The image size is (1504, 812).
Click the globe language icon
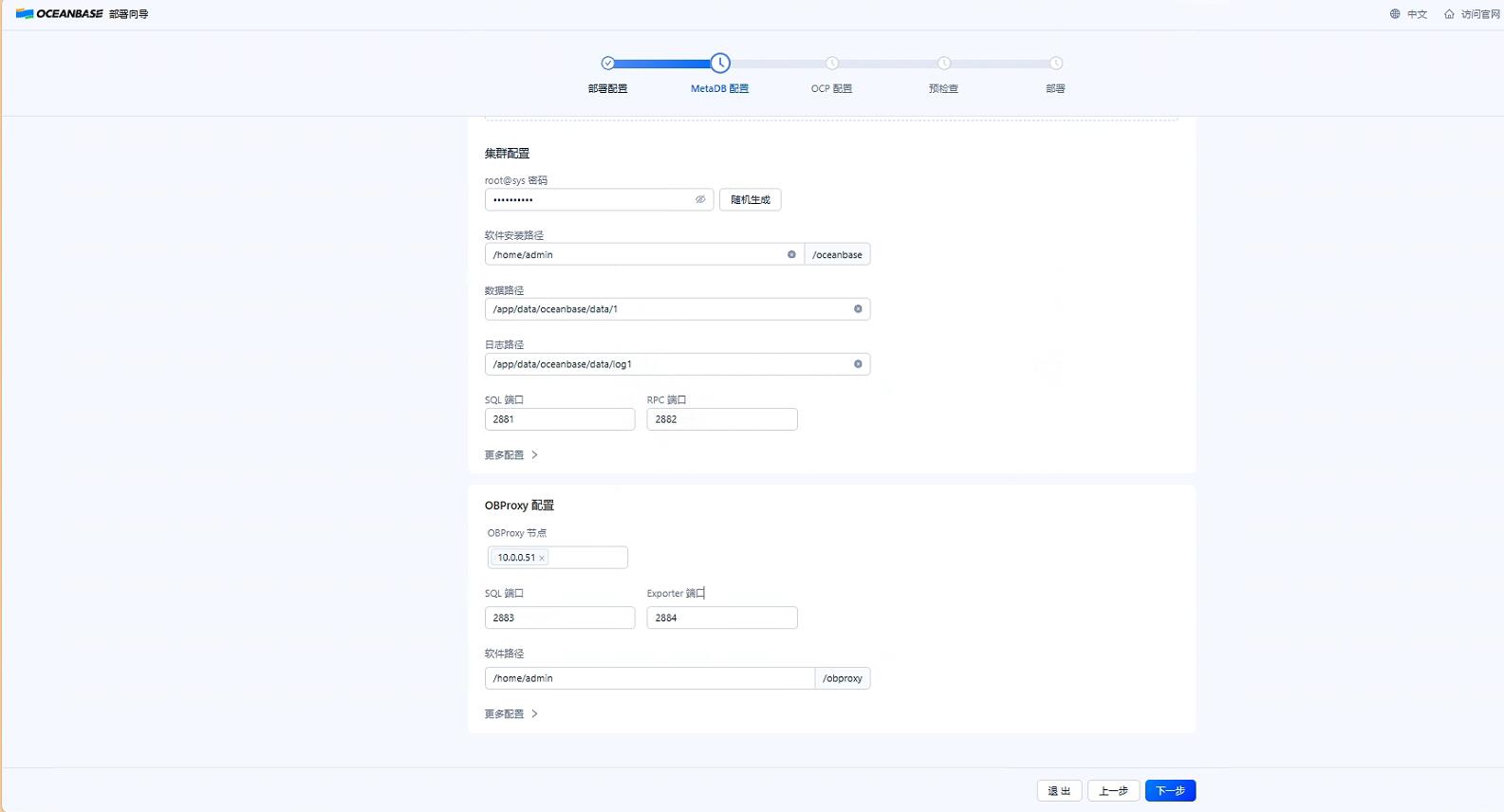click(1395, 14)
